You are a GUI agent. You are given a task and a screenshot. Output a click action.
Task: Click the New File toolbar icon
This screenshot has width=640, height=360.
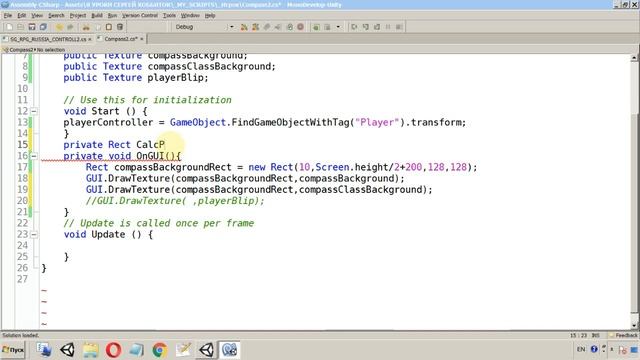[9, 27]
